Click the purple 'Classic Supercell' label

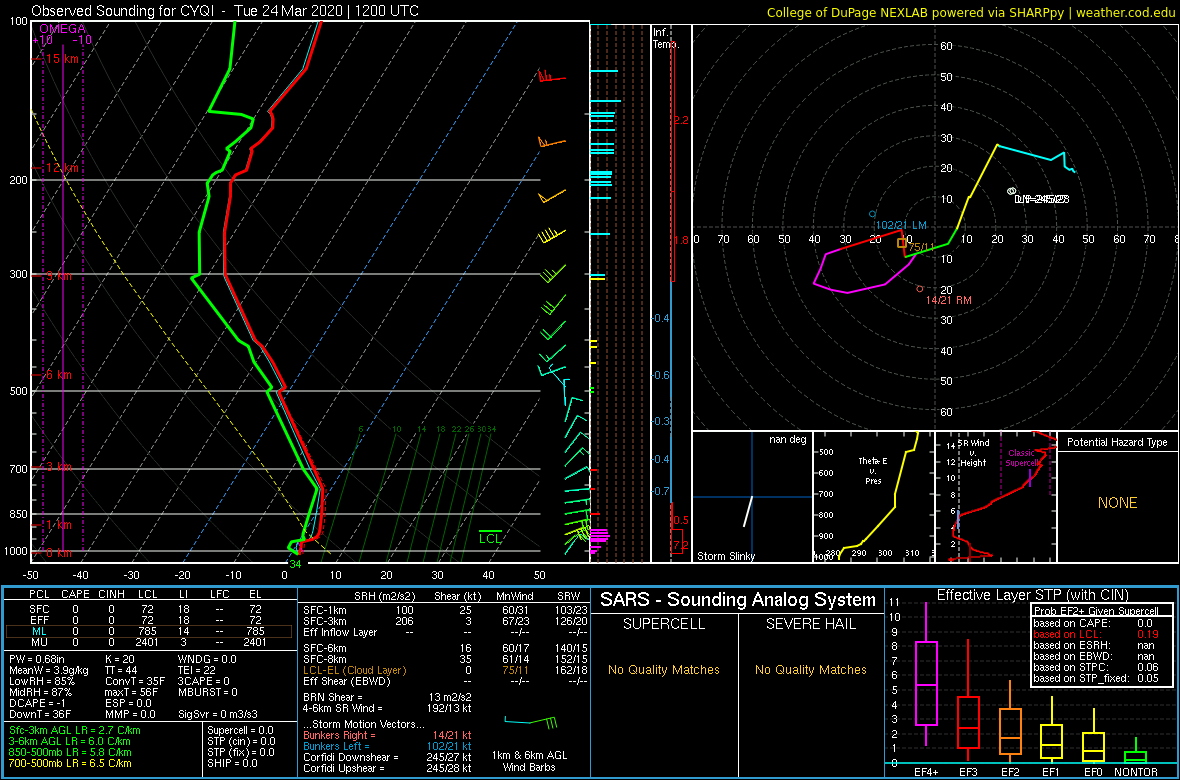[x=1021, y=458]
